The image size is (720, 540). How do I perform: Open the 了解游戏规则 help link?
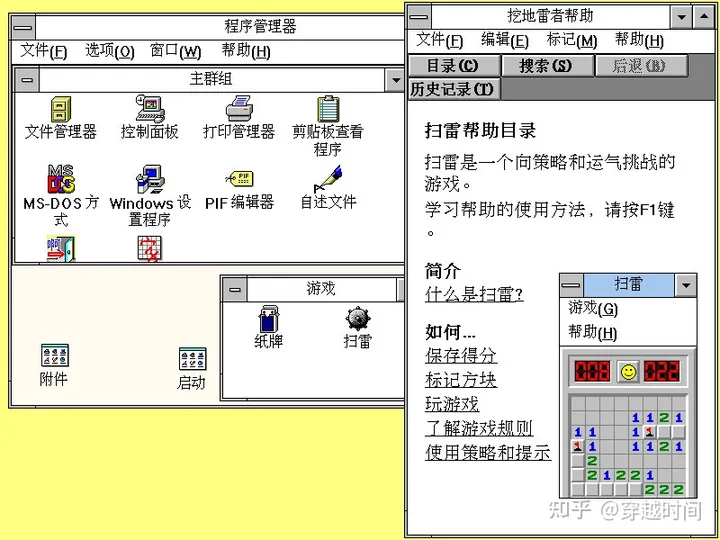click(x=478, y=428)
